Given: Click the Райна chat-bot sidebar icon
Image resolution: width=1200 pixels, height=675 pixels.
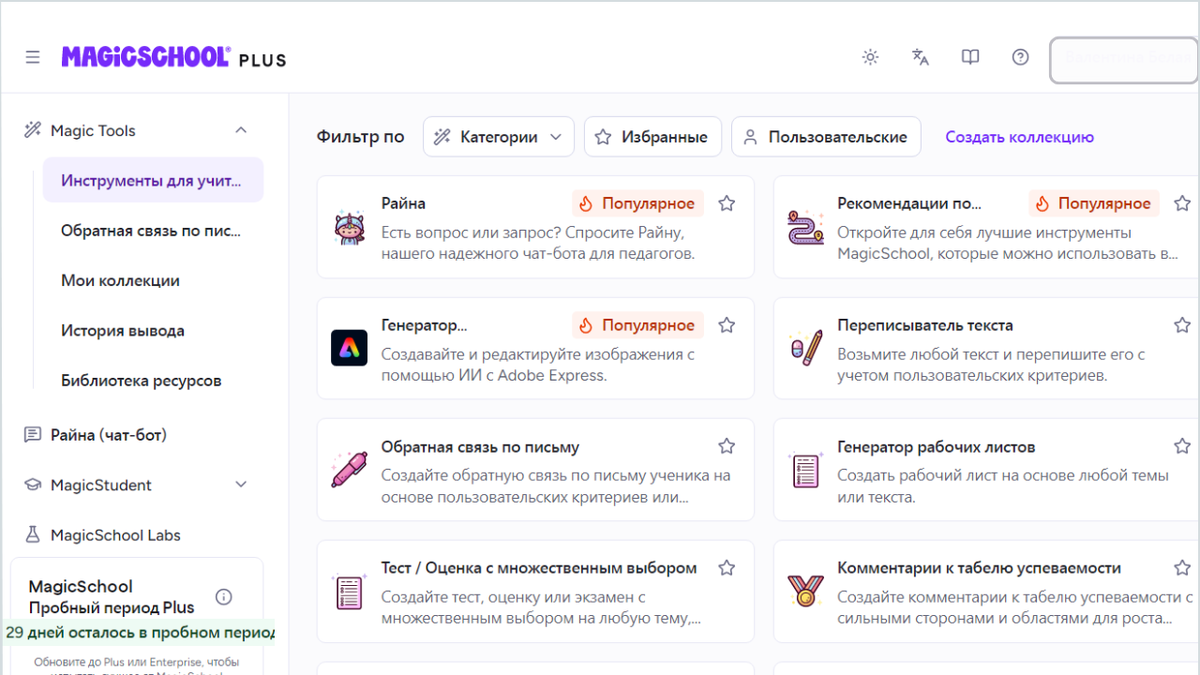Looking at the screenshot, I should point(33,435).
